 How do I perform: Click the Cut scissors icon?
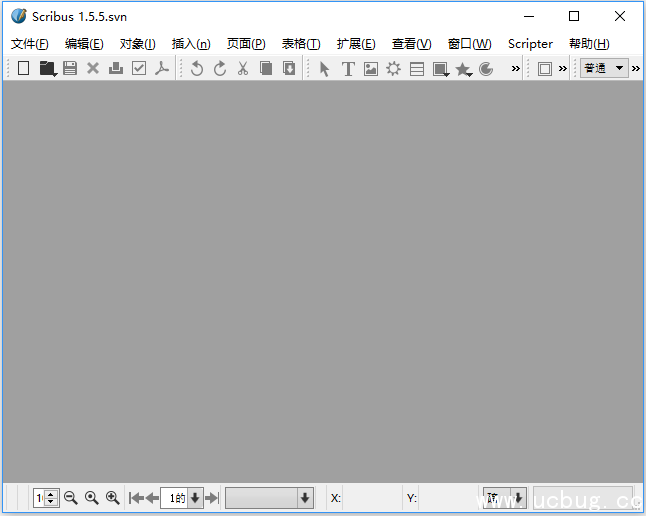[243, 68]
